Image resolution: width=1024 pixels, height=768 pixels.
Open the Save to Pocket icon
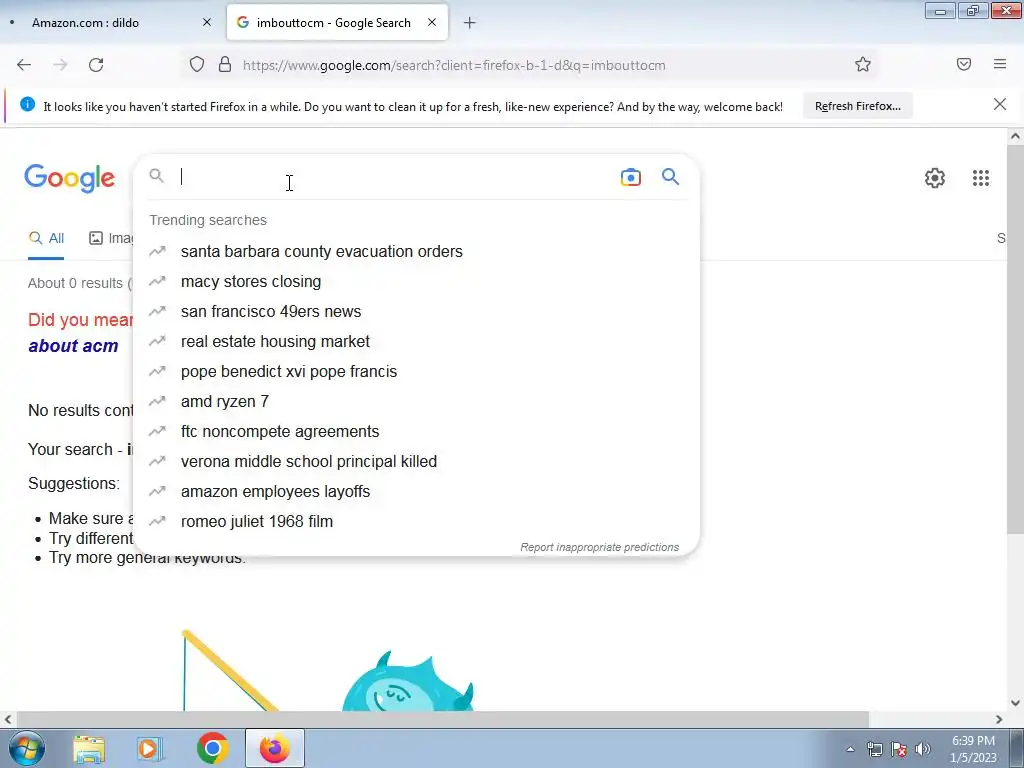point(963,64)
